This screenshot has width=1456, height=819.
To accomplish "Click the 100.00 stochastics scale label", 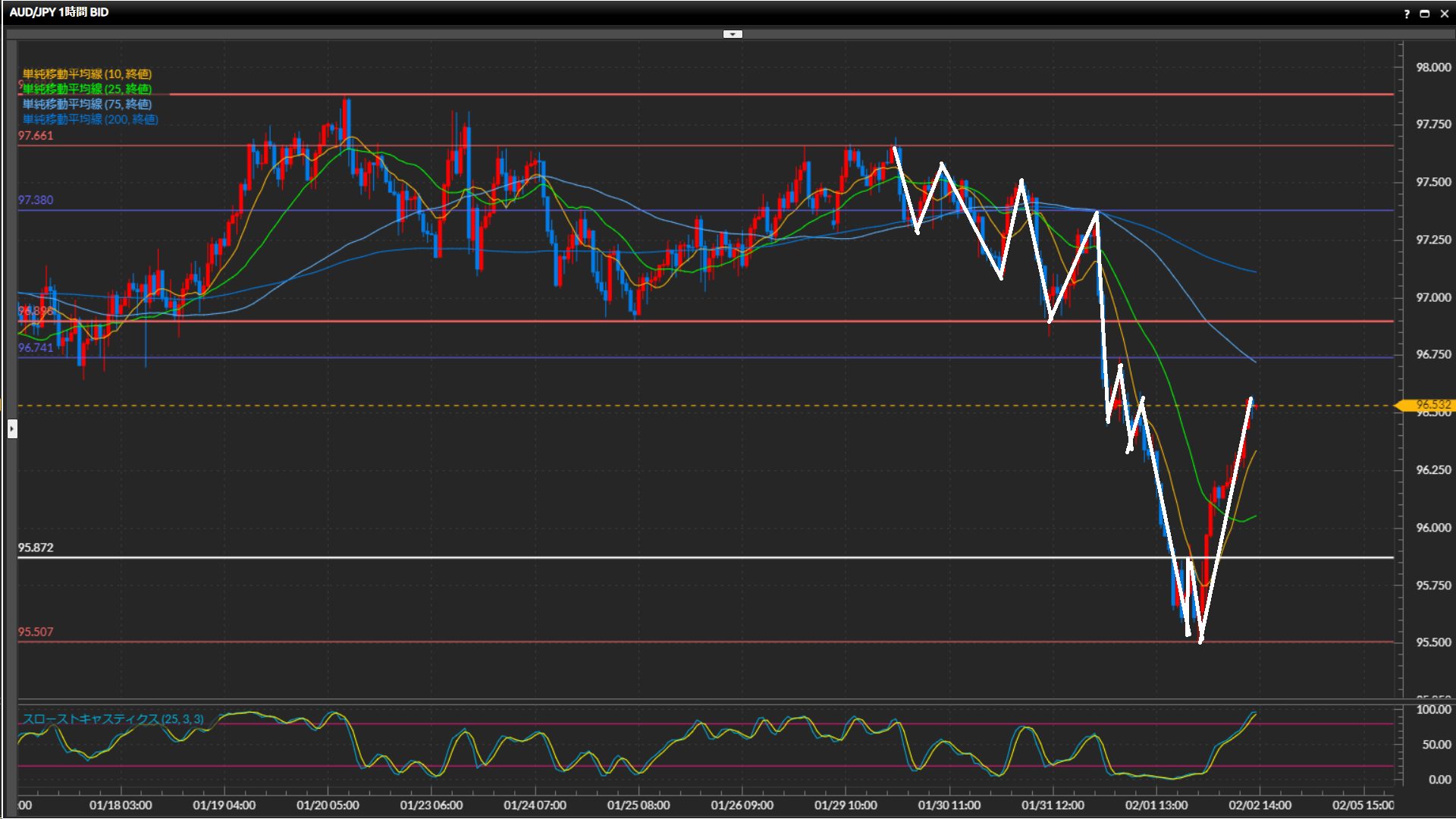I will [1433, 710].
